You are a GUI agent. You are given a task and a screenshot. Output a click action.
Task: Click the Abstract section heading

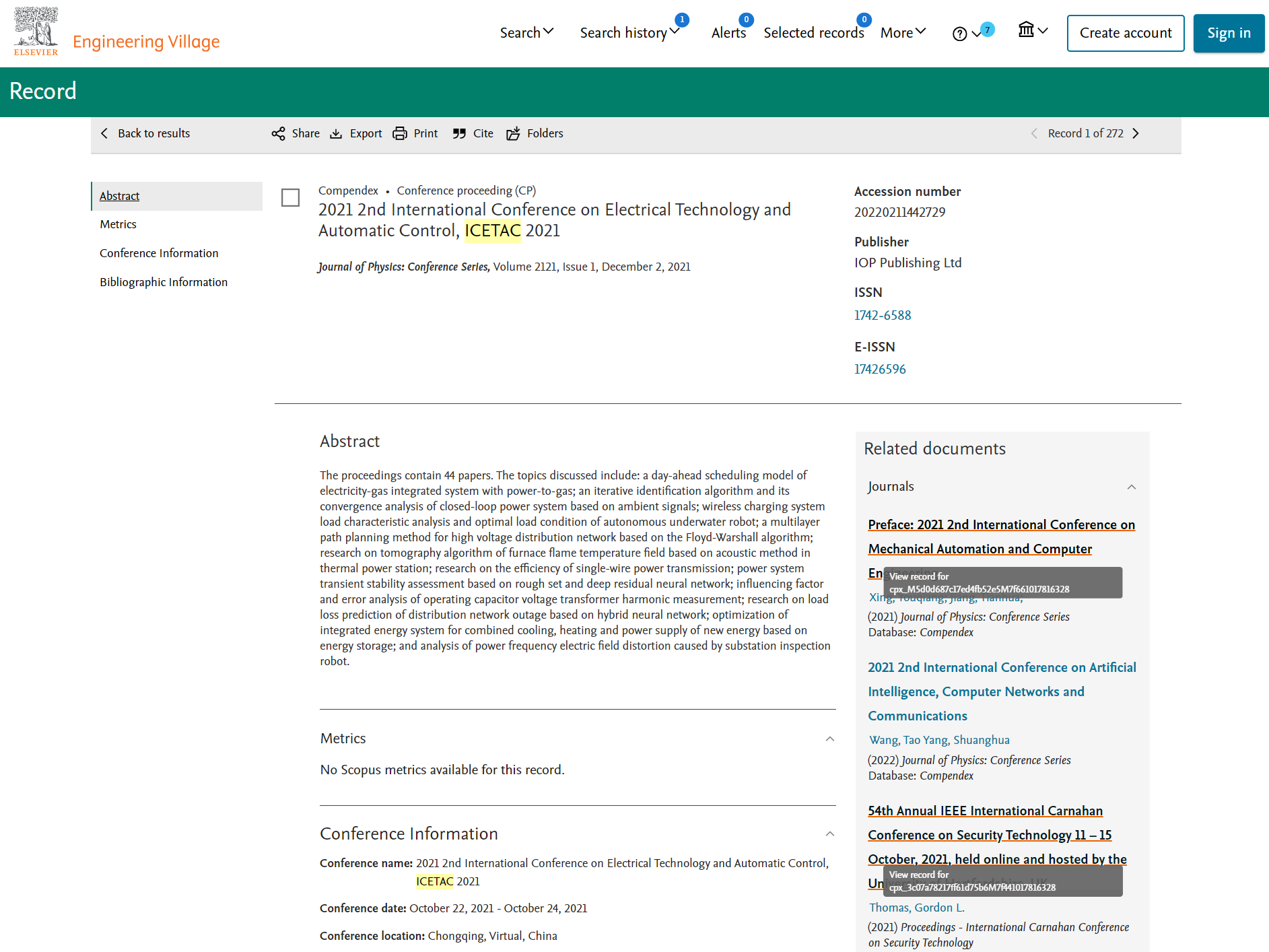pyautogui.click(x=349, y=442)
